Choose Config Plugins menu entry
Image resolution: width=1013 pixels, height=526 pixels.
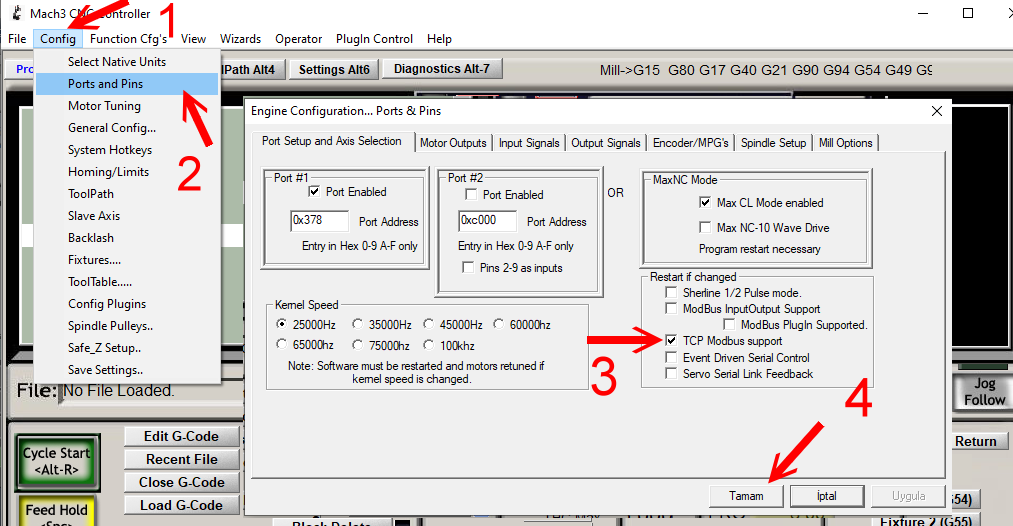[127, 304]
